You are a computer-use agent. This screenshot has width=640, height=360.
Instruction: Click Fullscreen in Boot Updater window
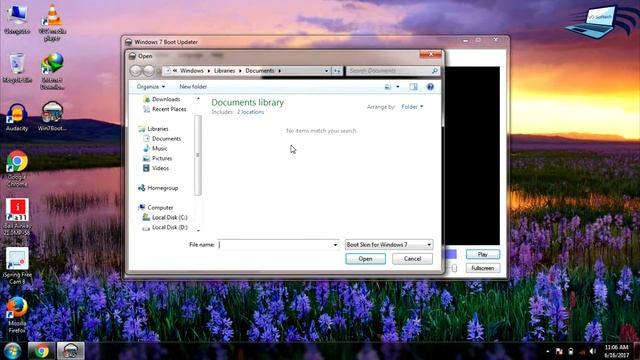(483, 268)
